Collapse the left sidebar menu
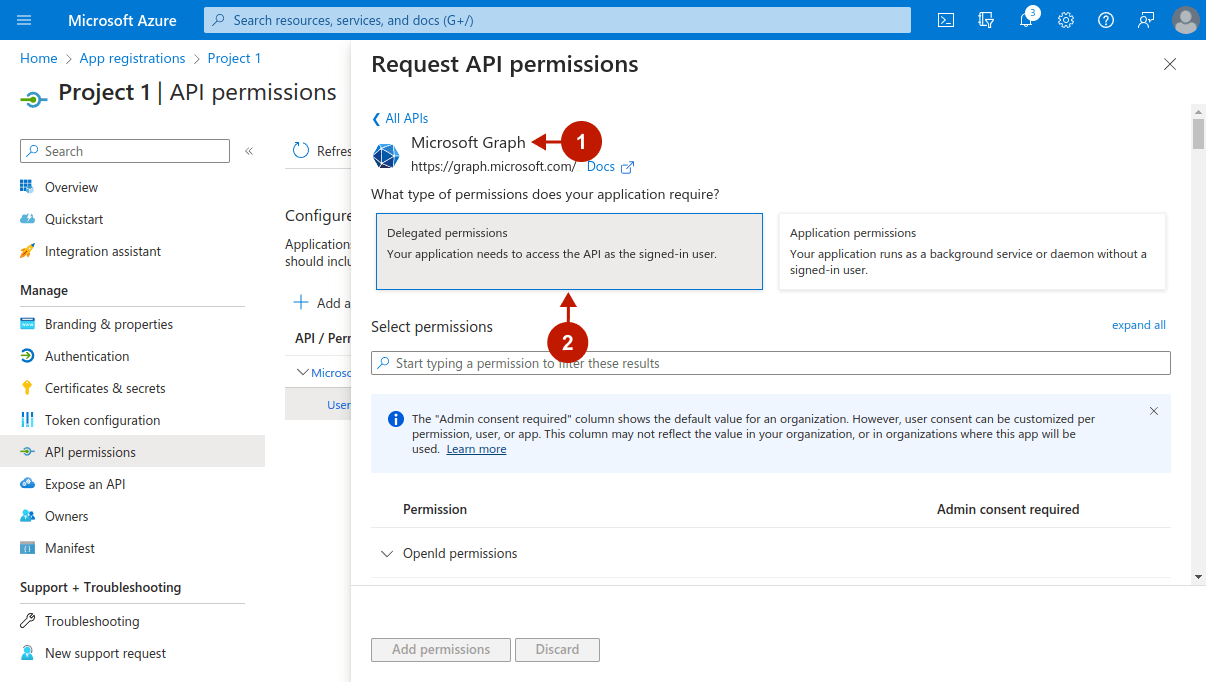The width and height of the screenshot is (1206, 682). pos(249,151)
